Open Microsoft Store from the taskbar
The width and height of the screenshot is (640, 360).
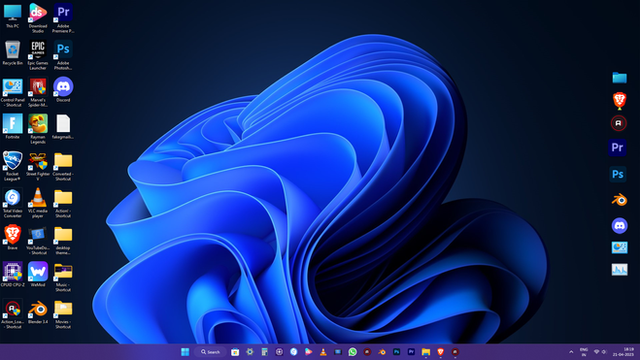[235, 352]
